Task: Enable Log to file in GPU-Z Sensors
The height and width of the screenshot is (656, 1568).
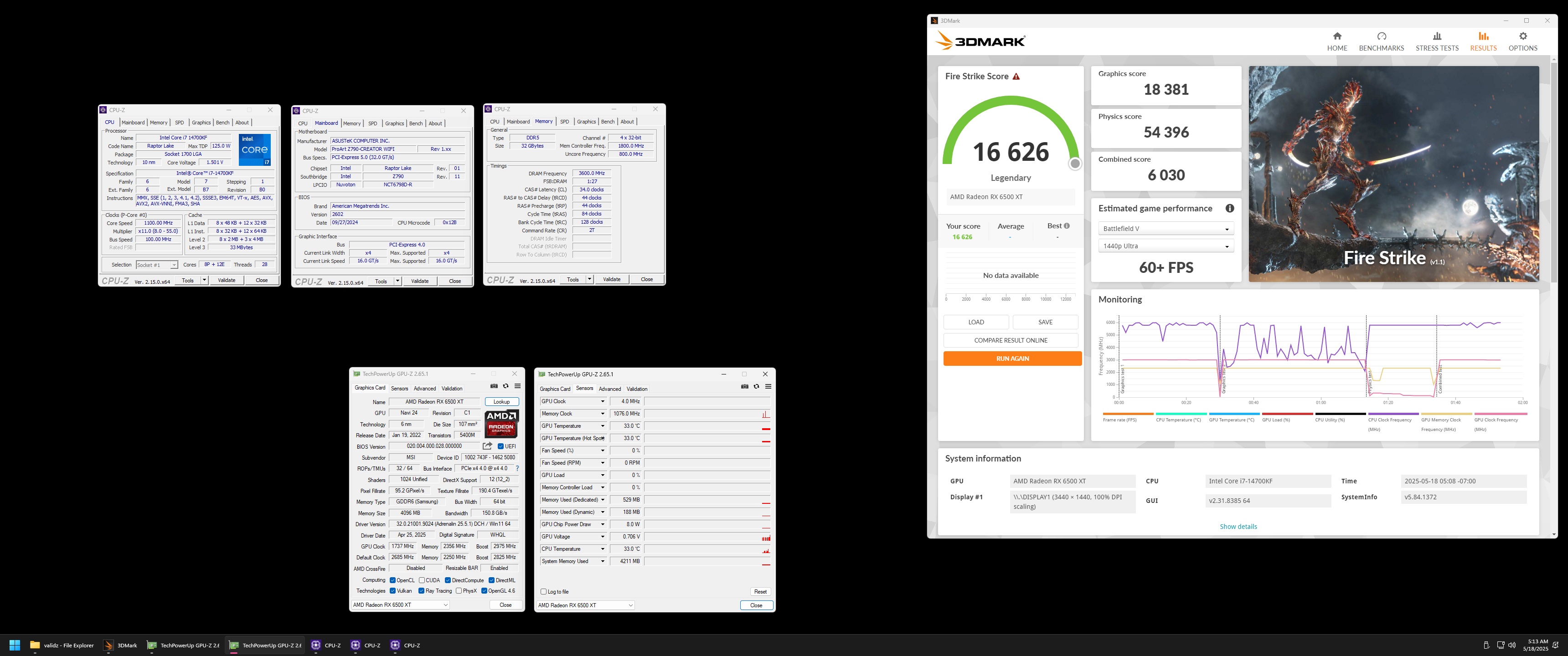Action: (x=544, y=591)
